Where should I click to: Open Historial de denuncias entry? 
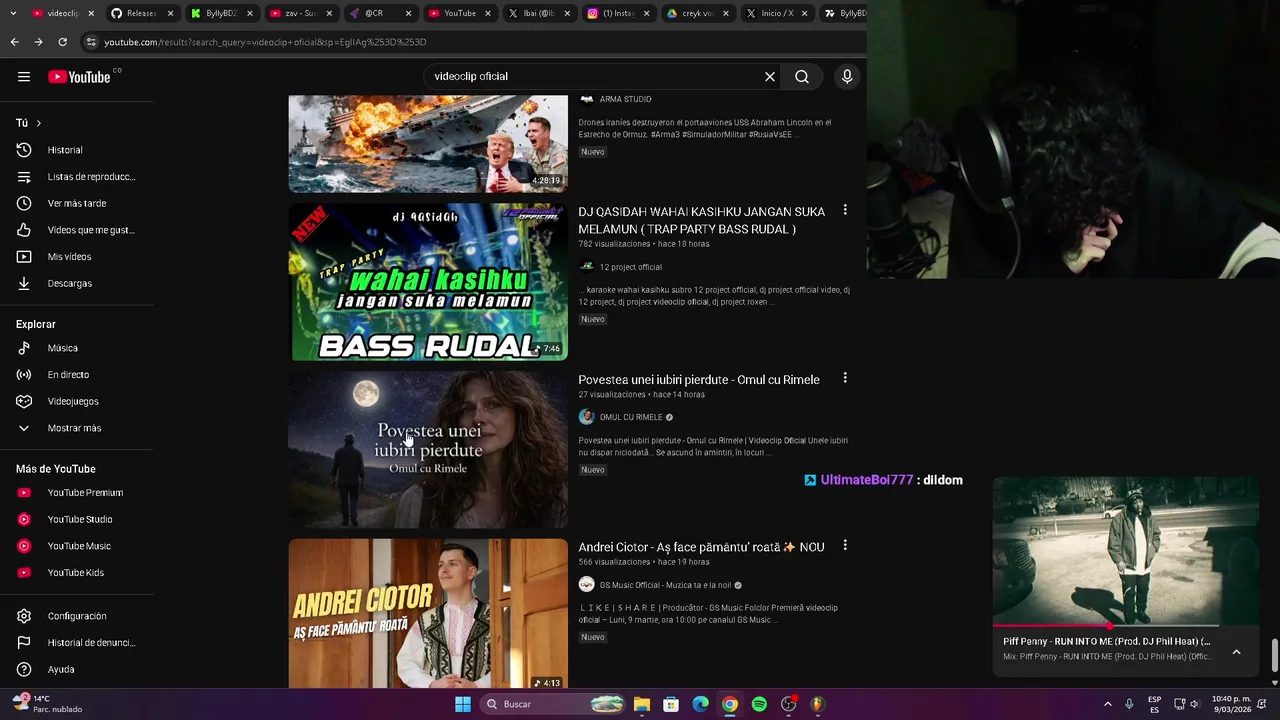click(77, 643)
